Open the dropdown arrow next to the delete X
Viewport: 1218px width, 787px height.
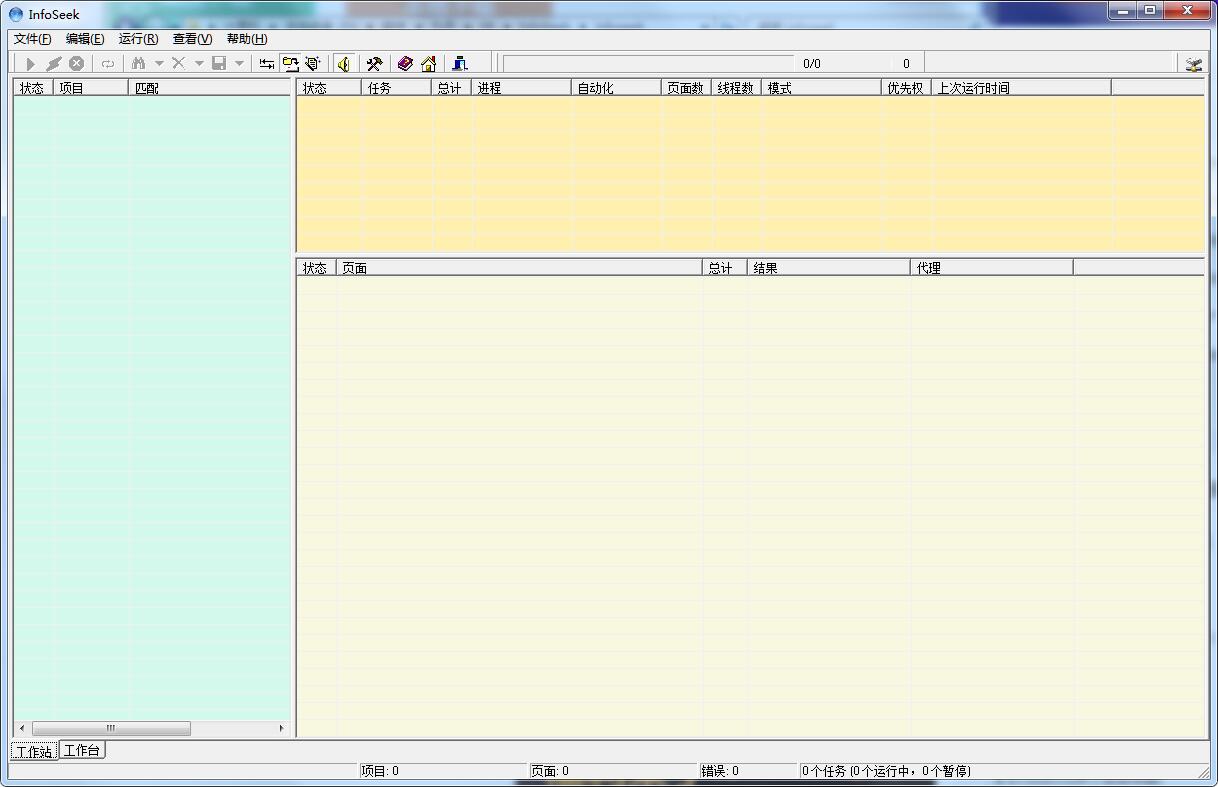coord(199,63)
